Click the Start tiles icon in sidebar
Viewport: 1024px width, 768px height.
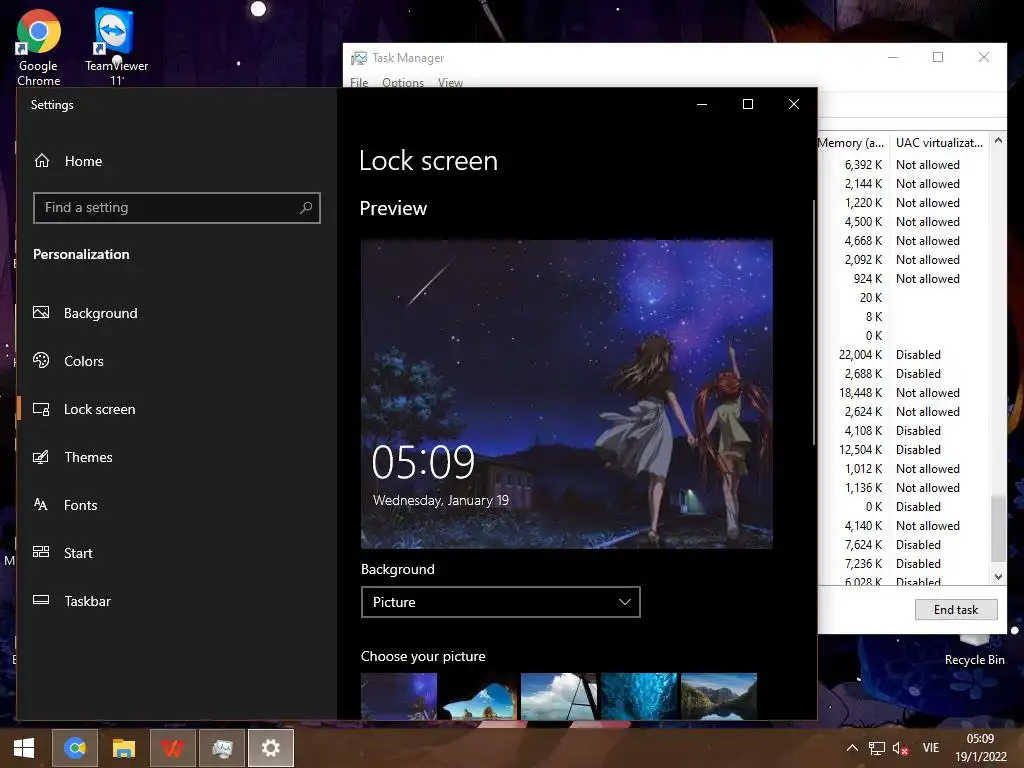[41, 552]
